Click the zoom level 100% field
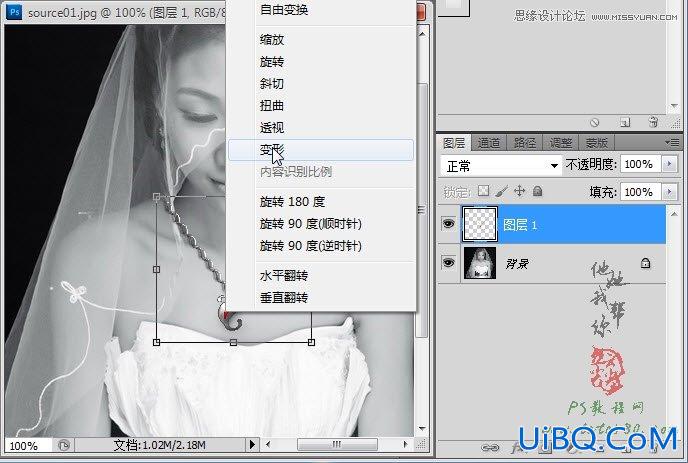 click(x=27, y=446)
